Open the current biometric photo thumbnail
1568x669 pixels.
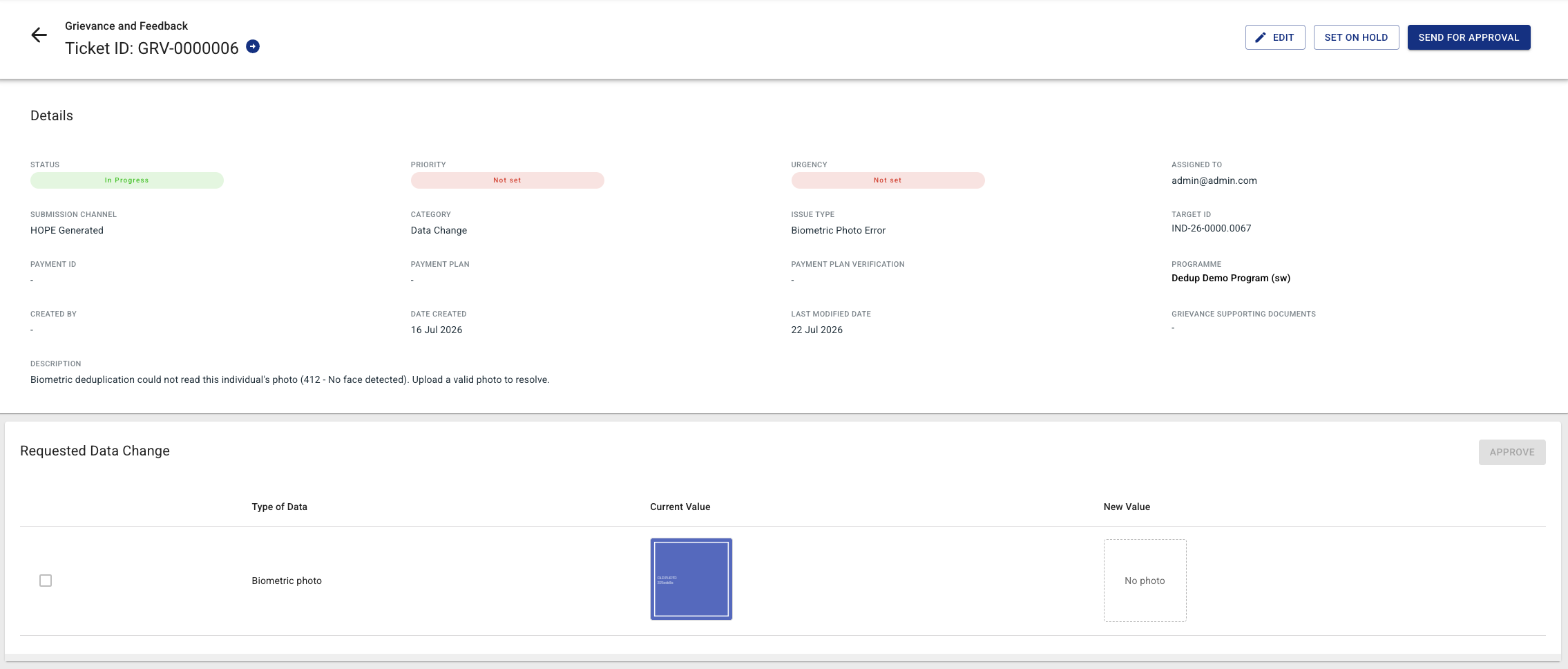pyautogui.click(x=691, y=579)
